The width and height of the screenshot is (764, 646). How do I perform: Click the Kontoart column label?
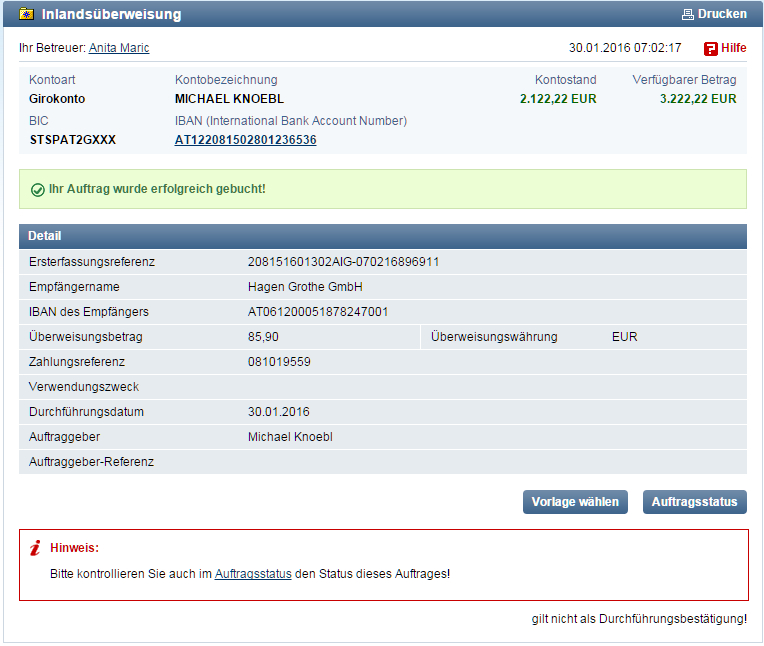(x=52, y=80)
